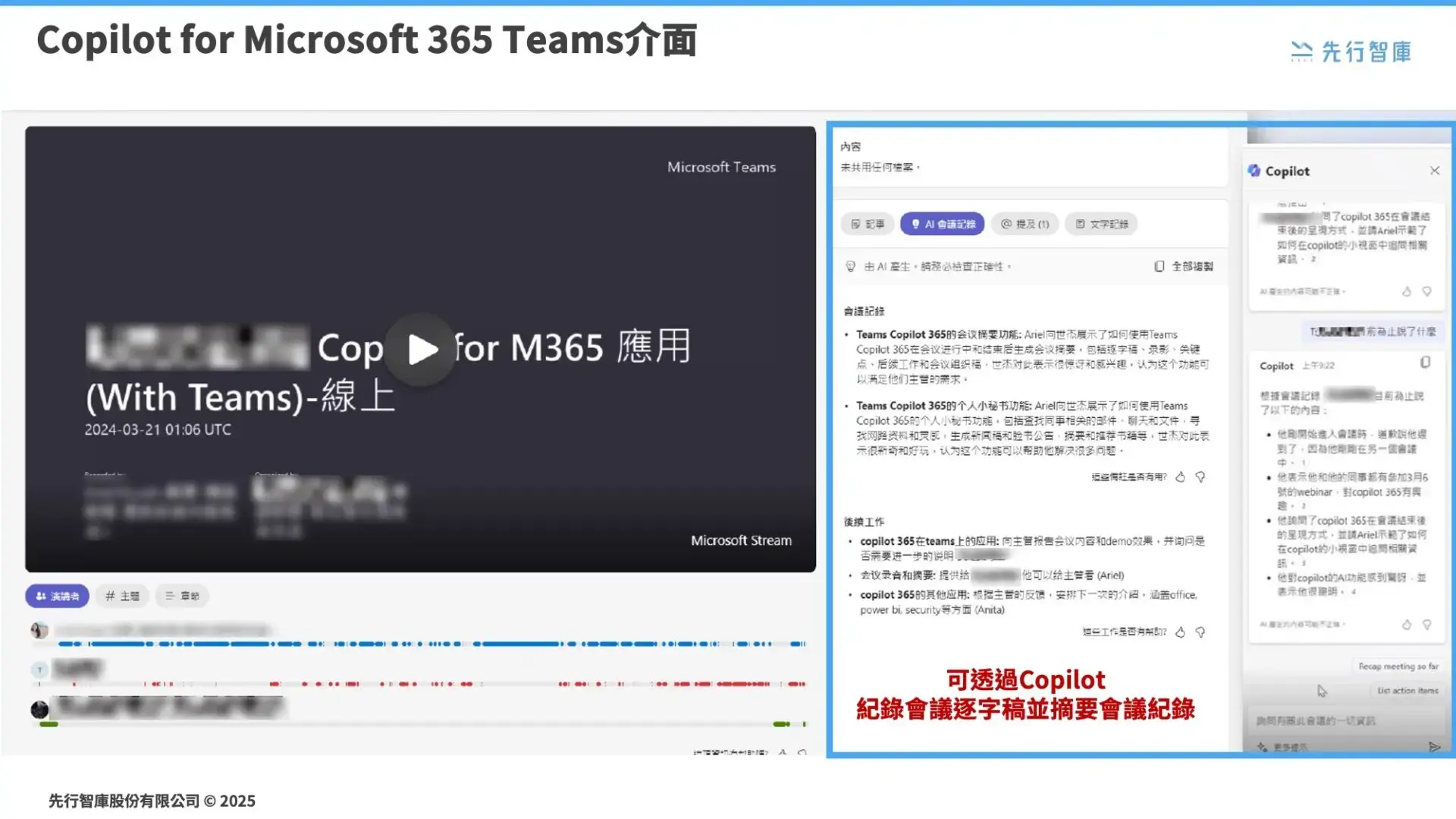Like the first Copilot response card
1456x819 pixels.
coord(1407,291)
